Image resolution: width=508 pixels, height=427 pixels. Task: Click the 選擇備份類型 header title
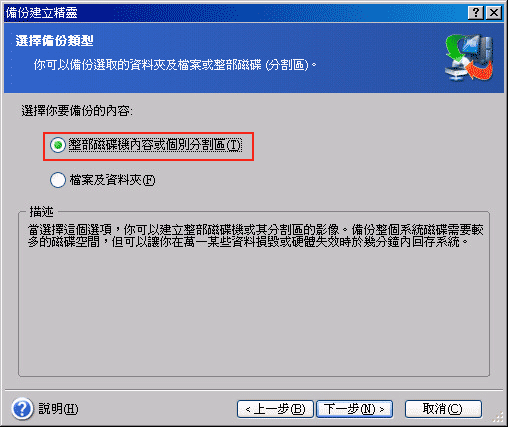tap(54, 41)
